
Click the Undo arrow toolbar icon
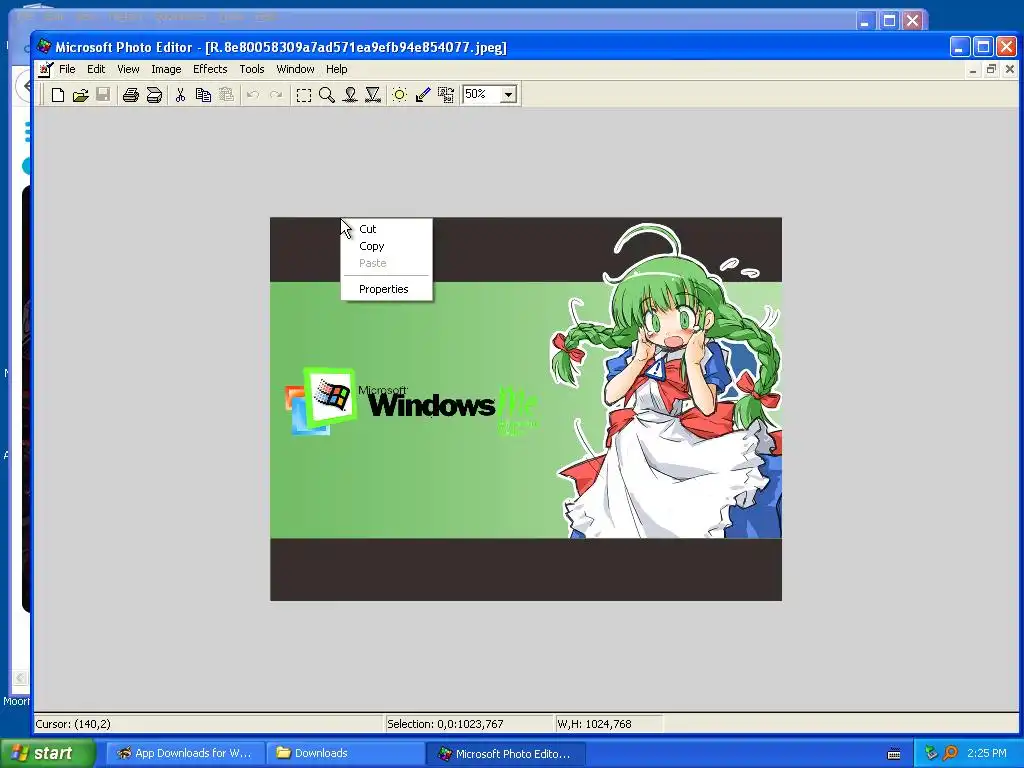[x=253, y=95]
